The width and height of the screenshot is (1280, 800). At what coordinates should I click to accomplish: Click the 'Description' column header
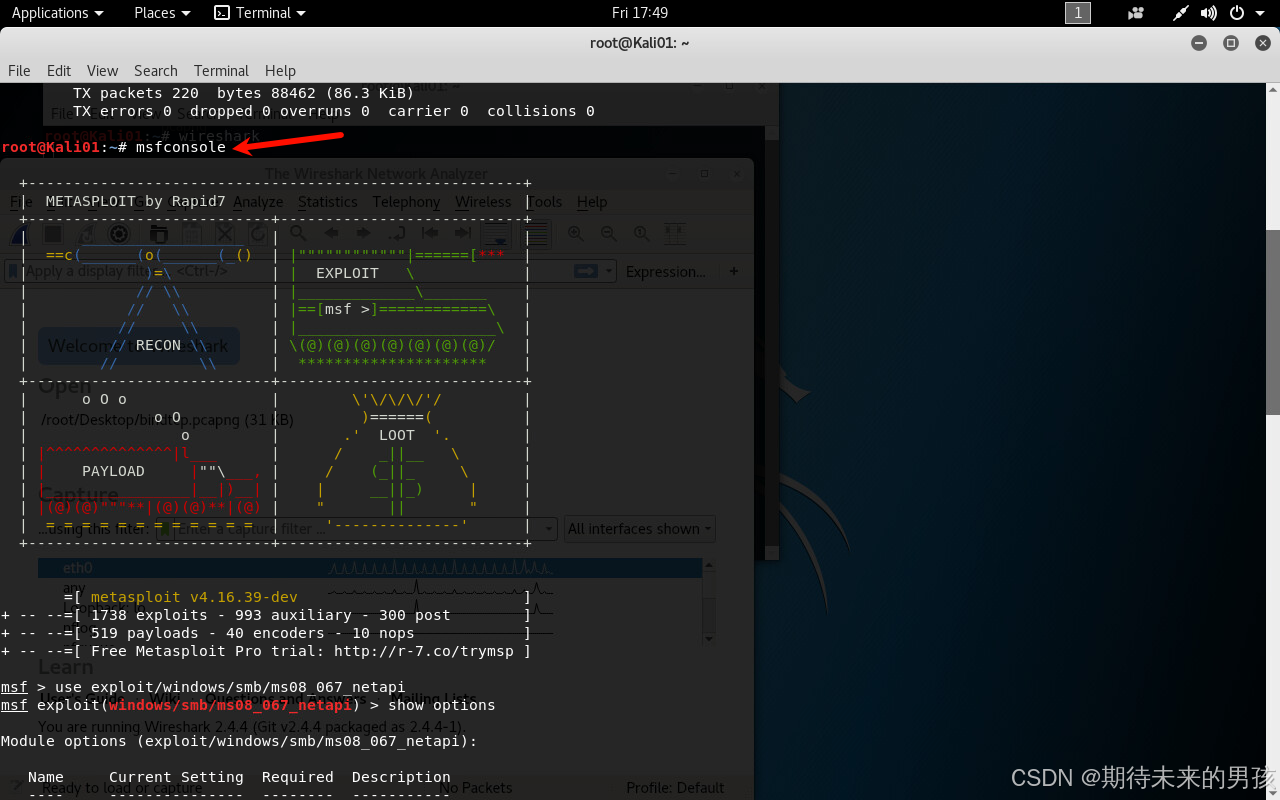401,777
